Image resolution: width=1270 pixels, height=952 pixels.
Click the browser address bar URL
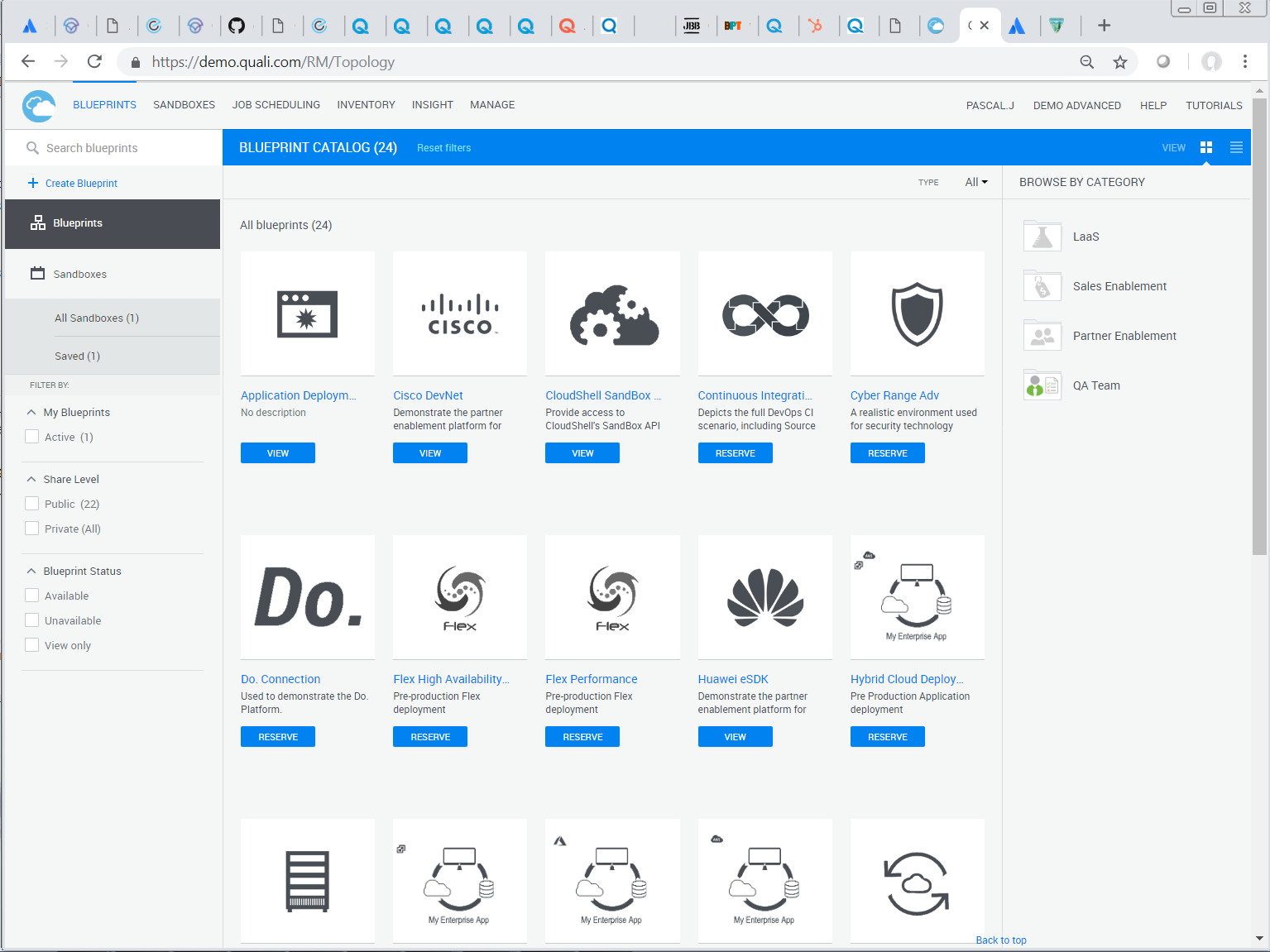pyautogui.click(x=273, y=62)
